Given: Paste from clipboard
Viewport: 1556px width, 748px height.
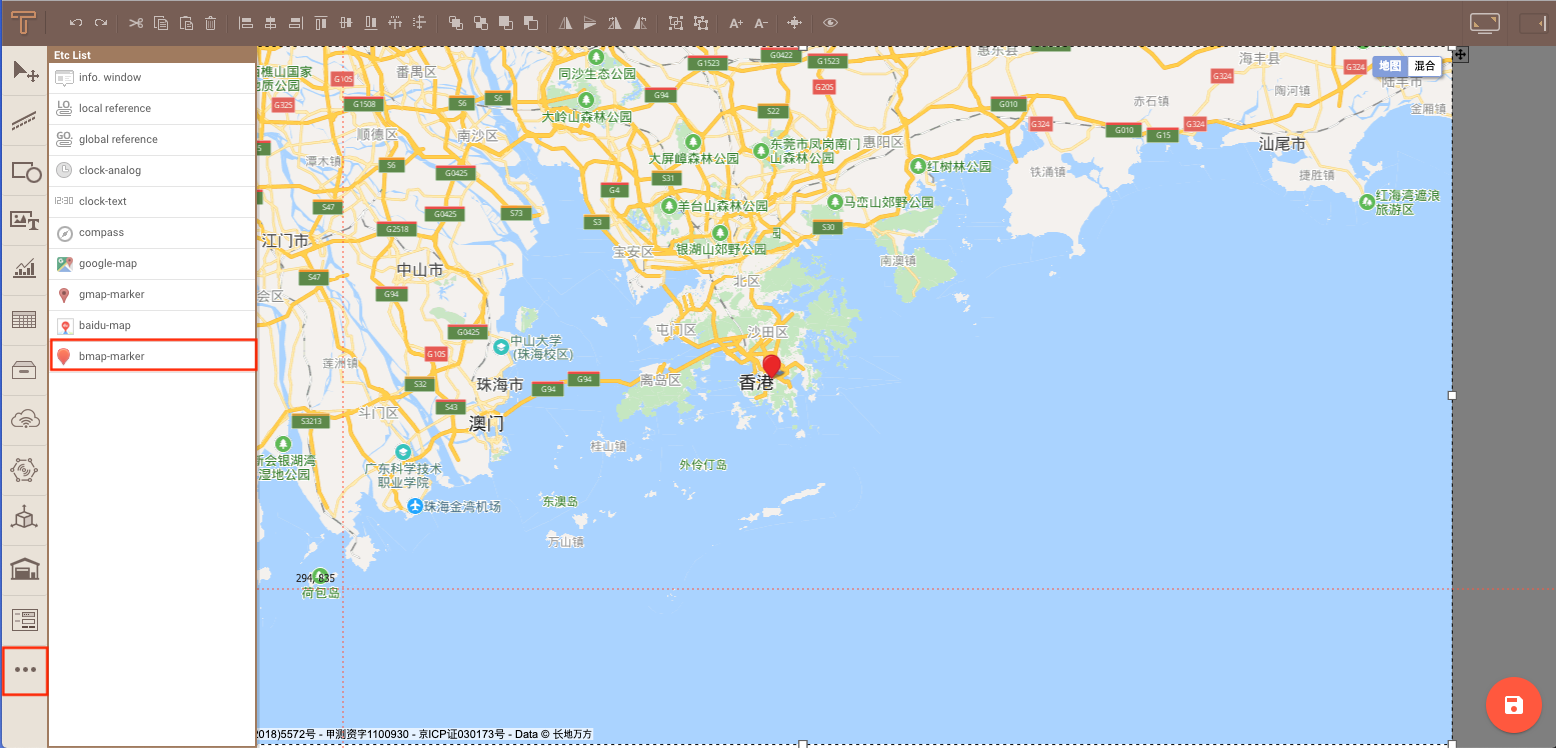Looking at the screenshot, I should (x=185, y=22).
